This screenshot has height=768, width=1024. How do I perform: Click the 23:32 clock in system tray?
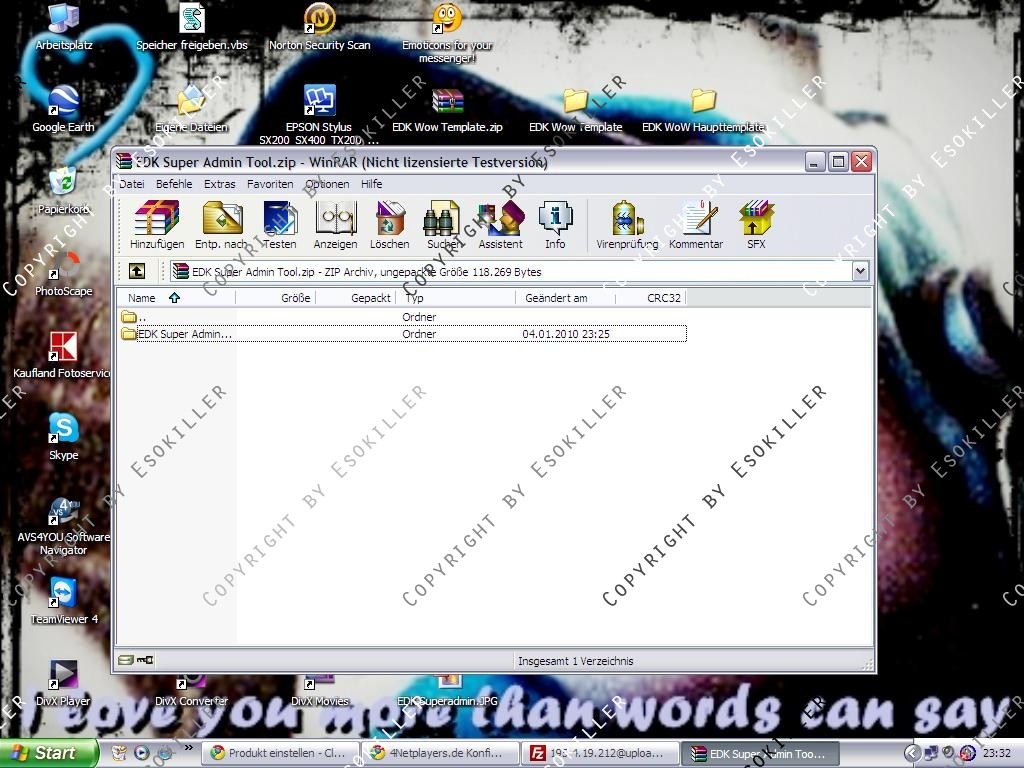pos(997,753)
